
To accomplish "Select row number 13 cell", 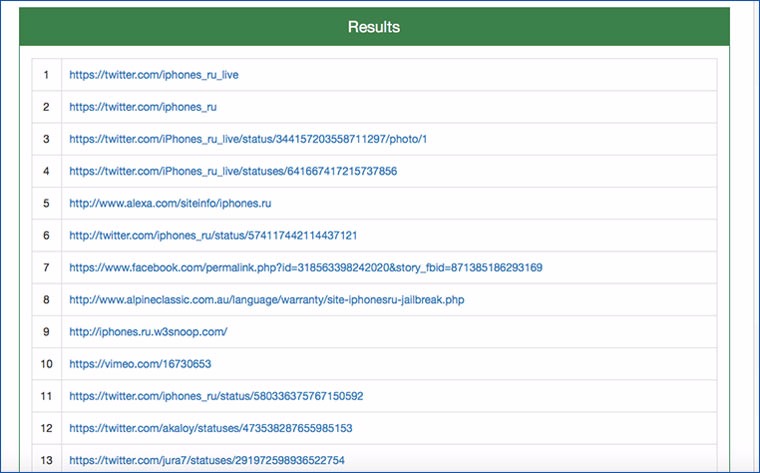I will pyautogui.click(x=47, y=459).
